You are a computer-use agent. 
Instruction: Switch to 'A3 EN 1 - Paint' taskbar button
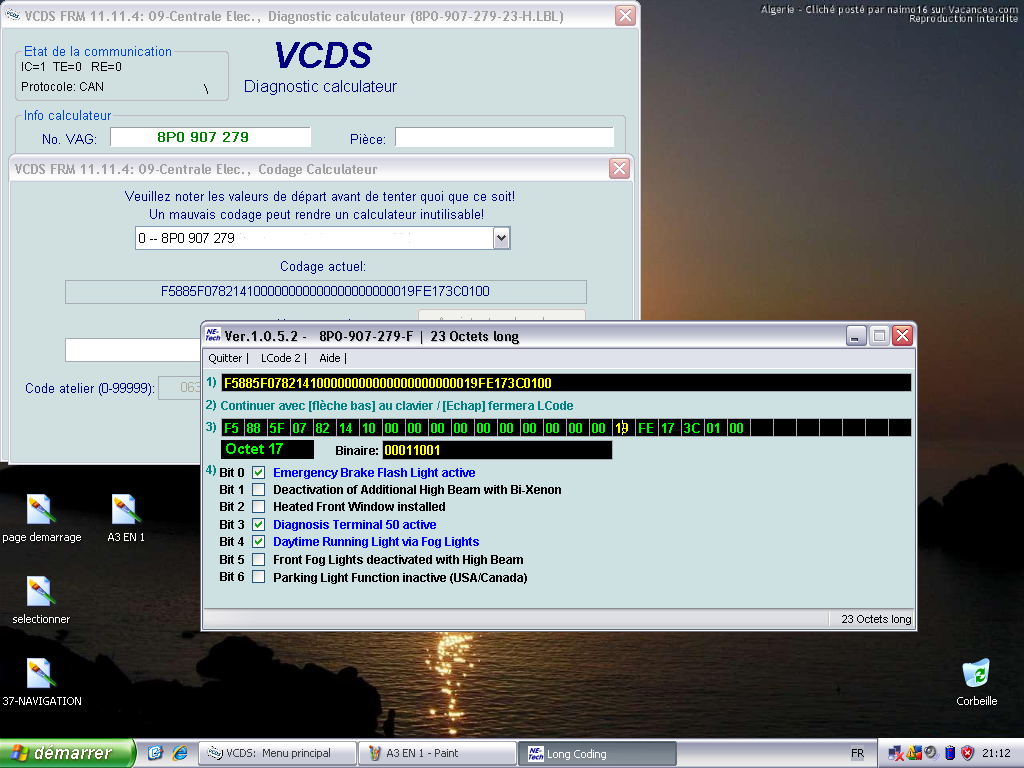pyautogui.click(x=438, y=753)
